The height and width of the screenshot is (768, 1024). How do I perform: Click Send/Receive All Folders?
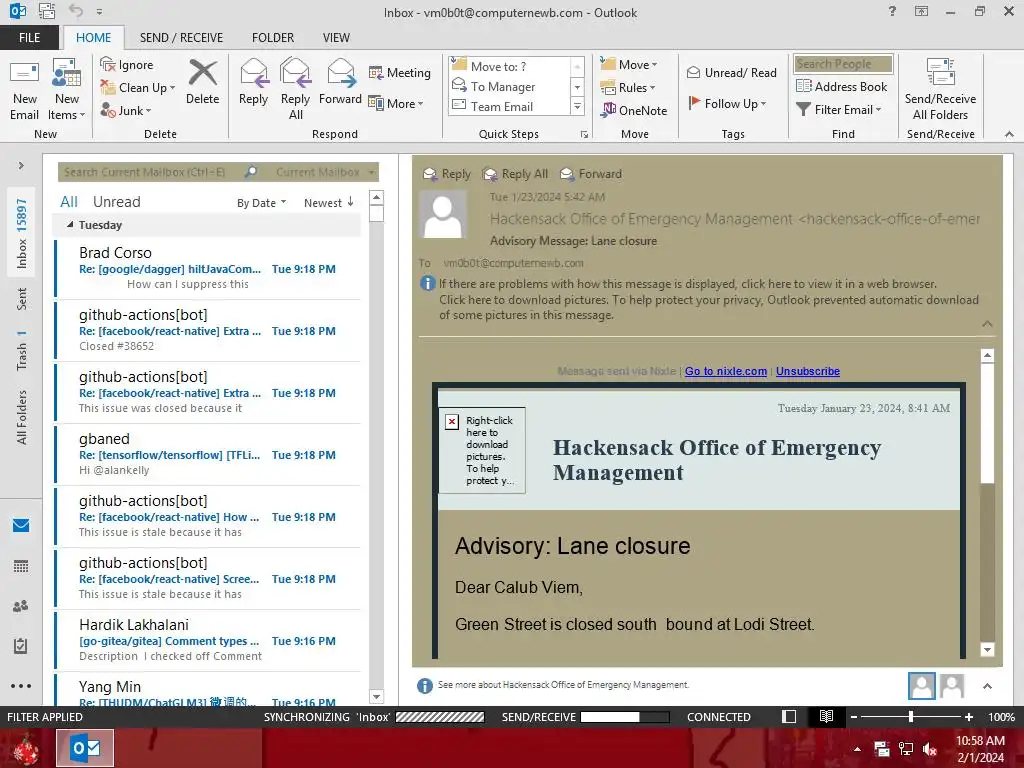tap(940, 90)
